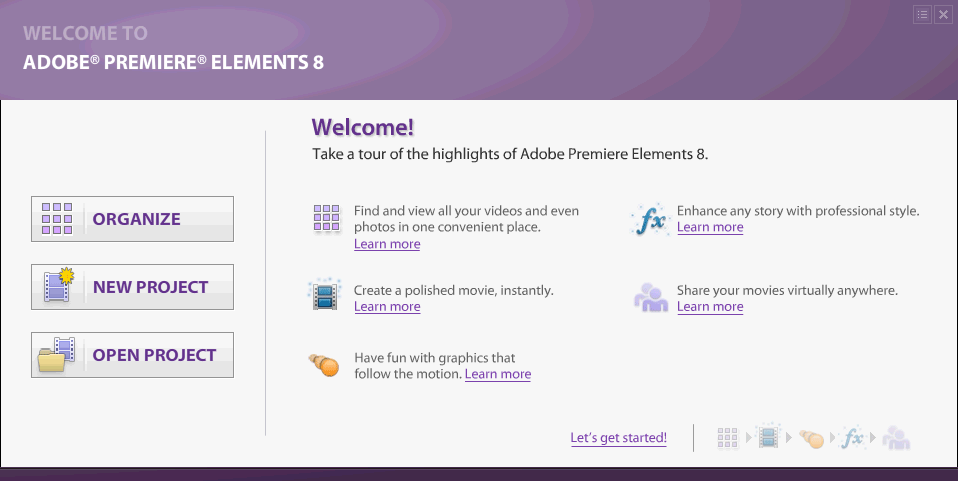Click the instant movie filmstrip icon

(x=325, y=294)
